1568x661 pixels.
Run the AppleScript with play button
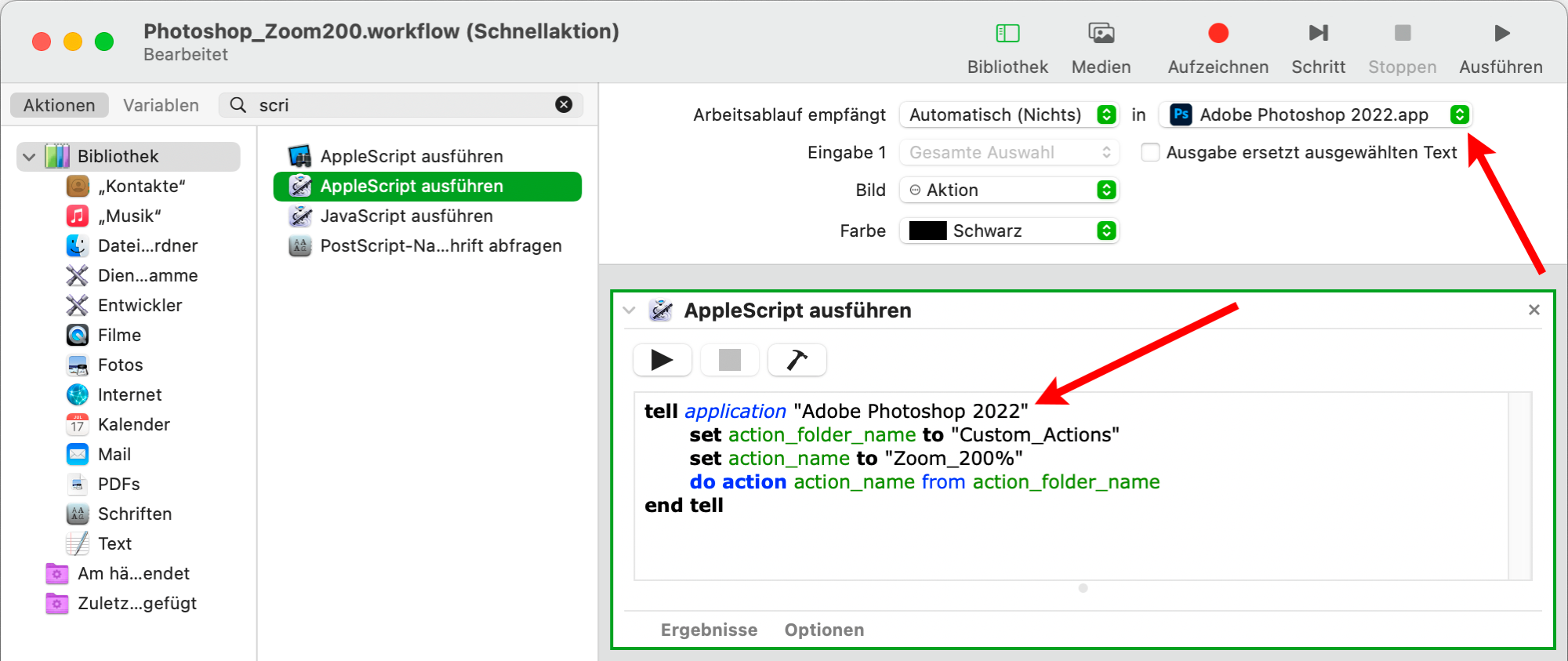[662, 360]
